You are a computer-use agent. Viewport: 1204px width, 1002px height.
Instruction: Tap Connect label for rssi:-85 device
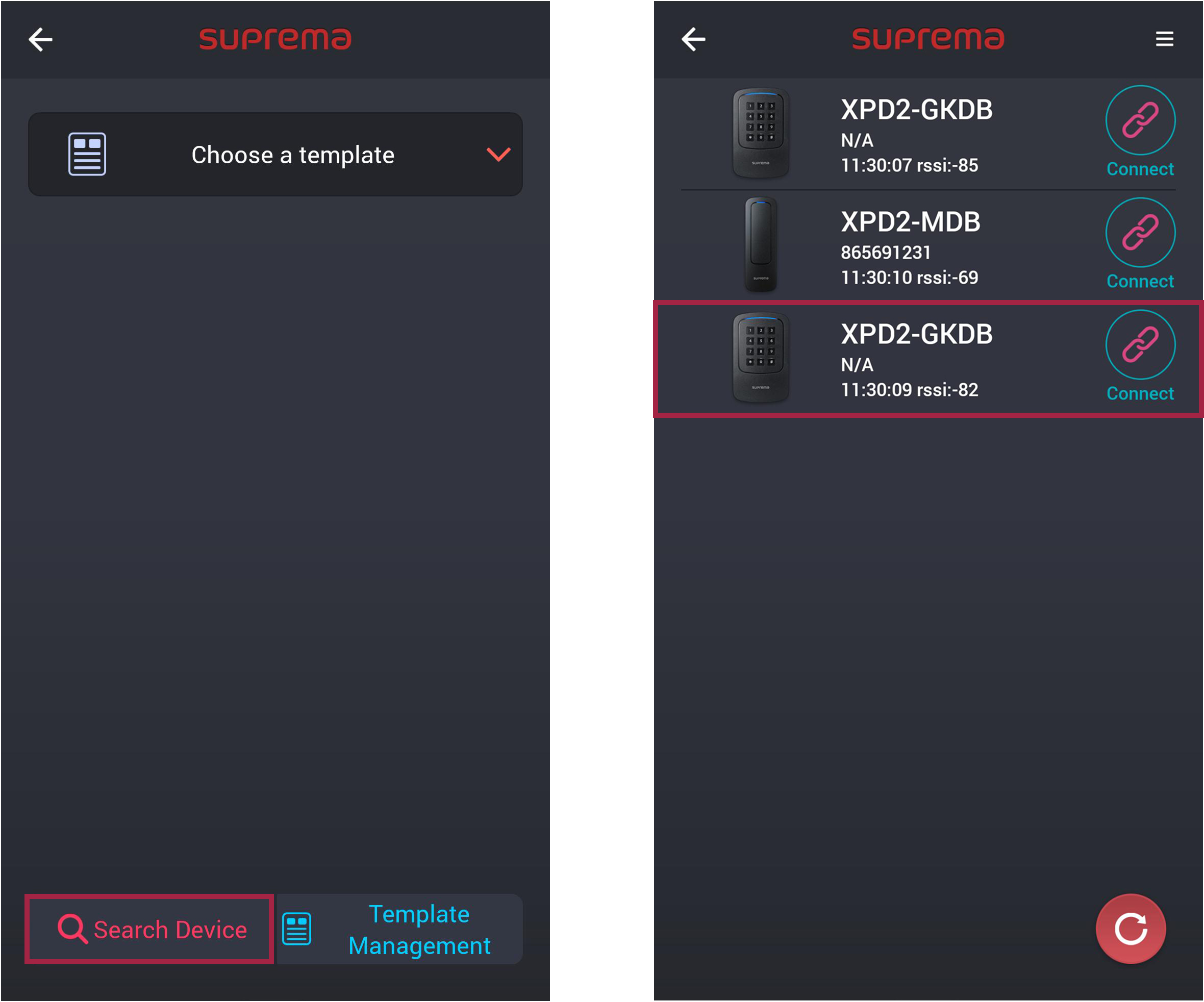point(1140,169)
